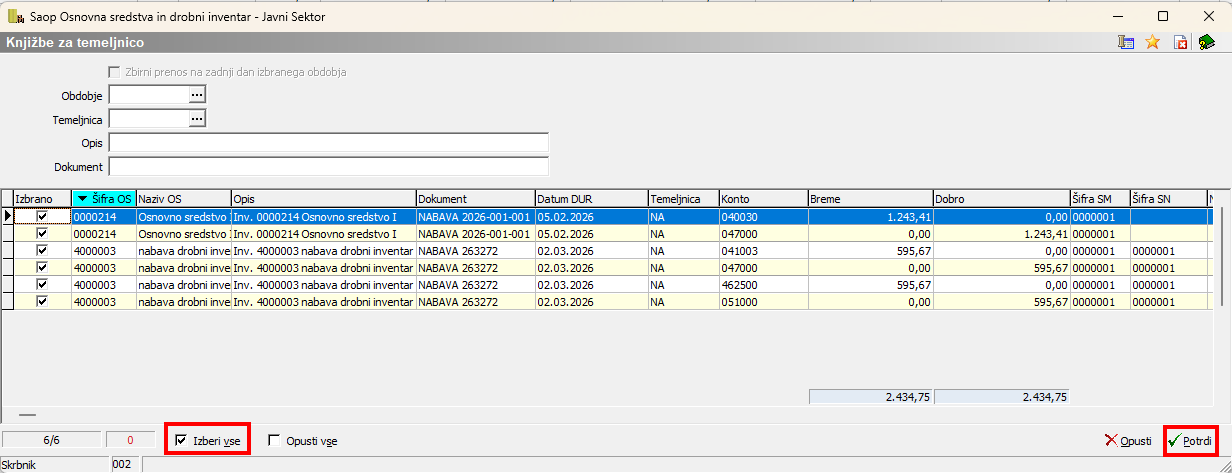Click Šifra OS cell in Konto 041003 row

tap(104, 250)
